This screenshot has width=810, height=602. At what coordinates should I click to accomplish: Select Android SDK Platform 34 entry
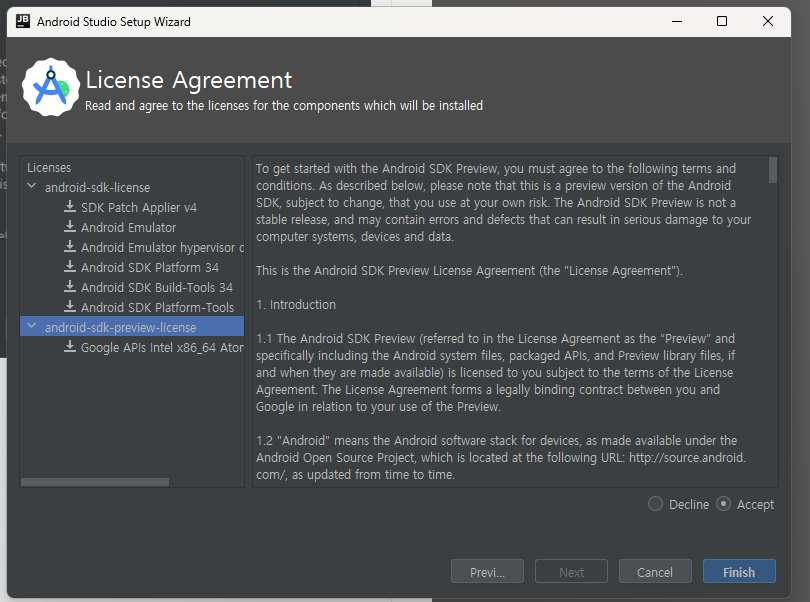(x=150, y=268)
